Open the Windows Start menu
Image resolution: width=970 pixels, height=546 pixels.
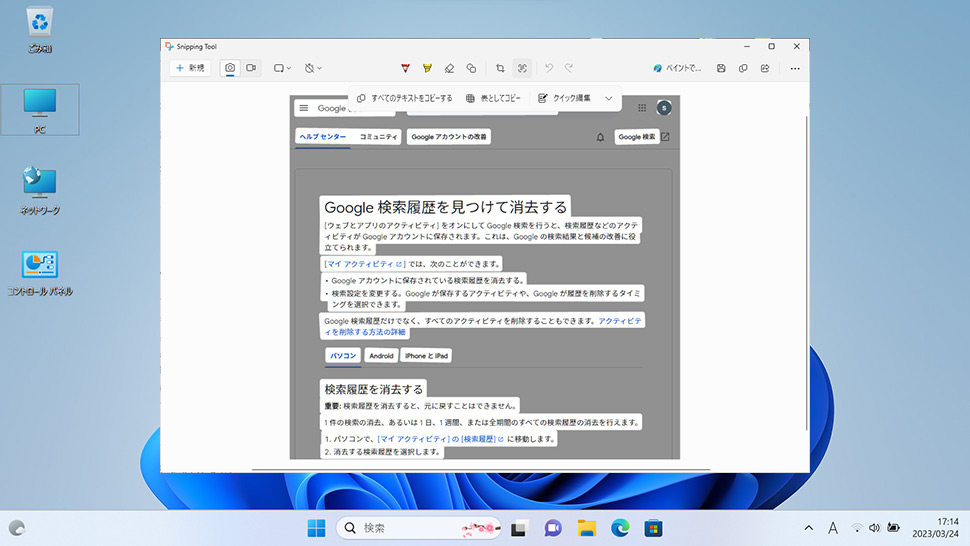(316, 528)
